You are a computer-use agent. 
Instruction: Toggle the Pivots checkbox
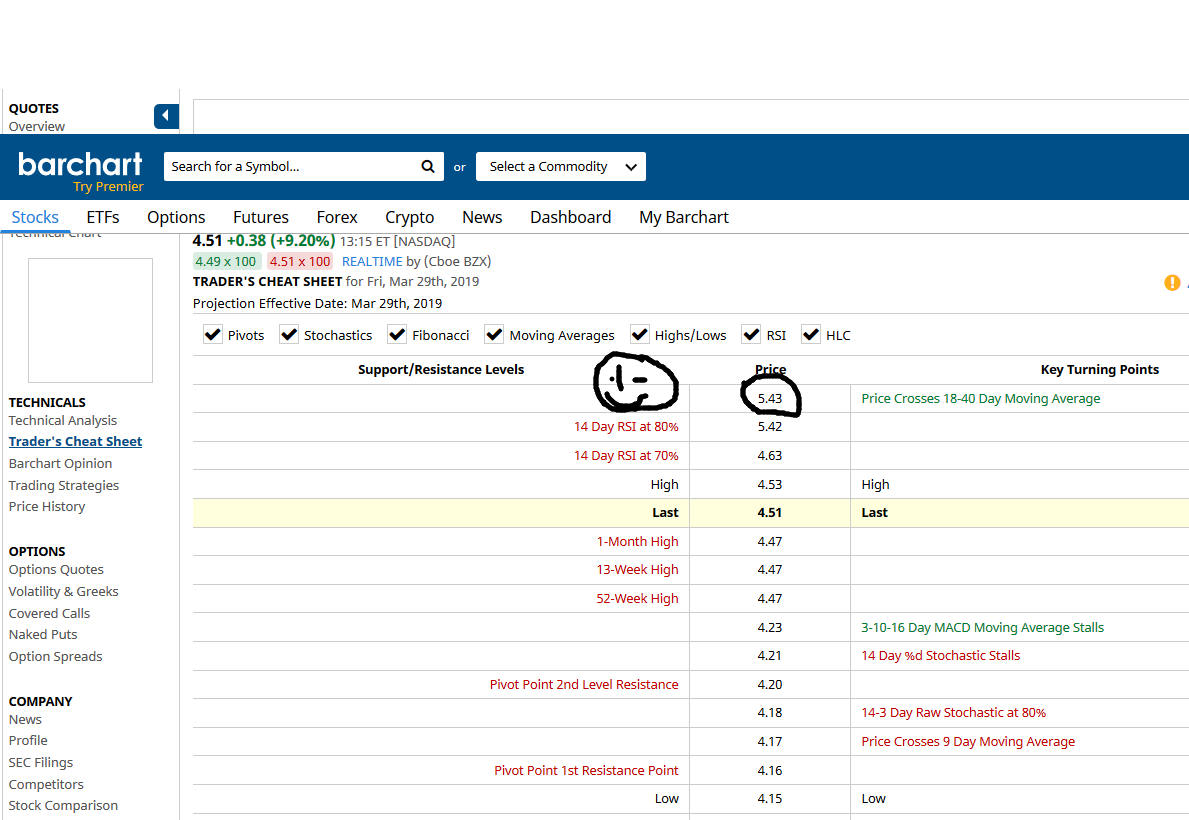(x=212, y=335)
